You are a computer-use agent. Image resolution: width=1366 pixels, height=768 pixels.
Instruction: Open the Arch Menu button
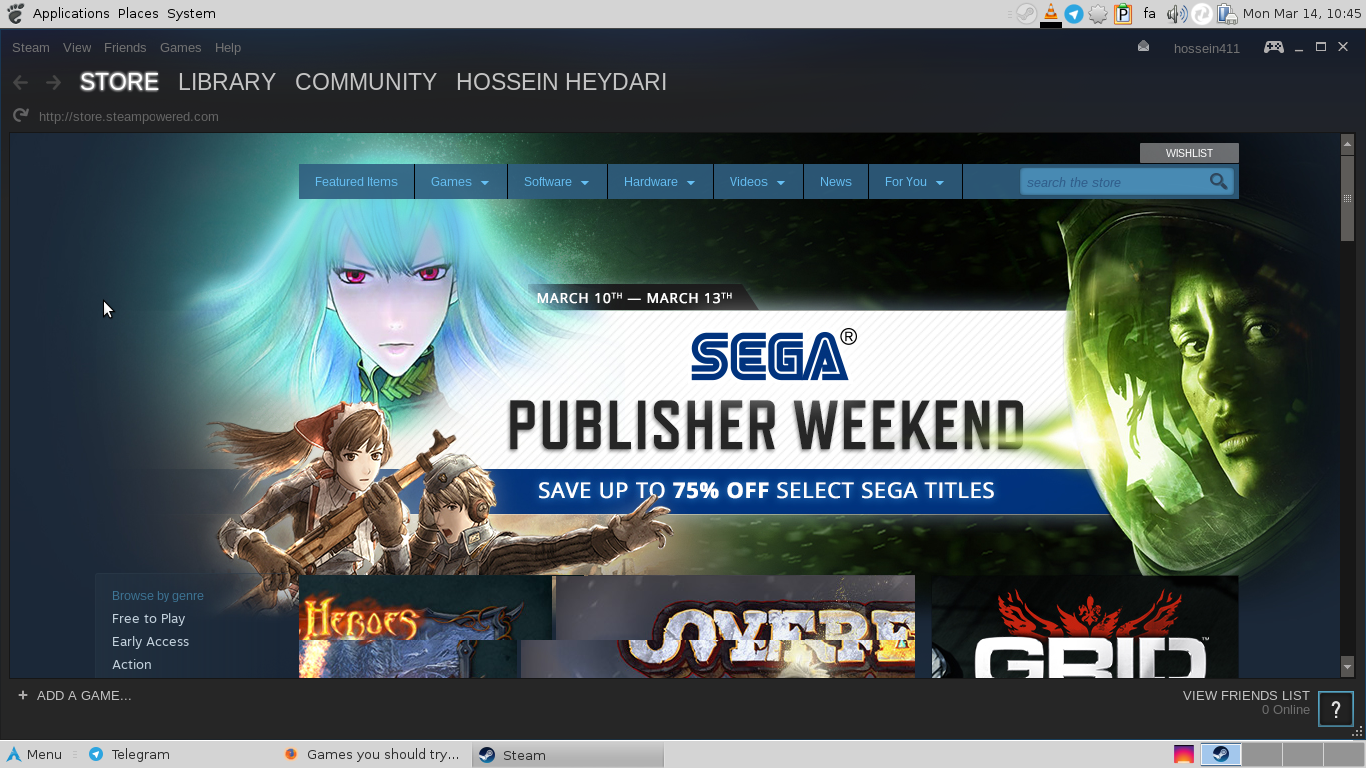click(35, 754)
